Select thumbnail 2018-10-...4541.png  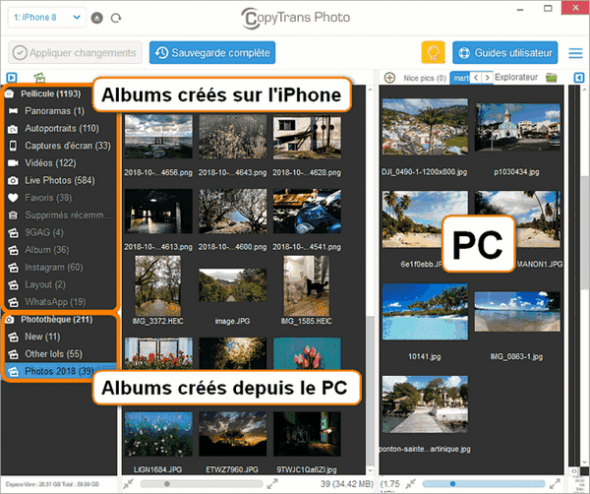(x=307, y=211)
